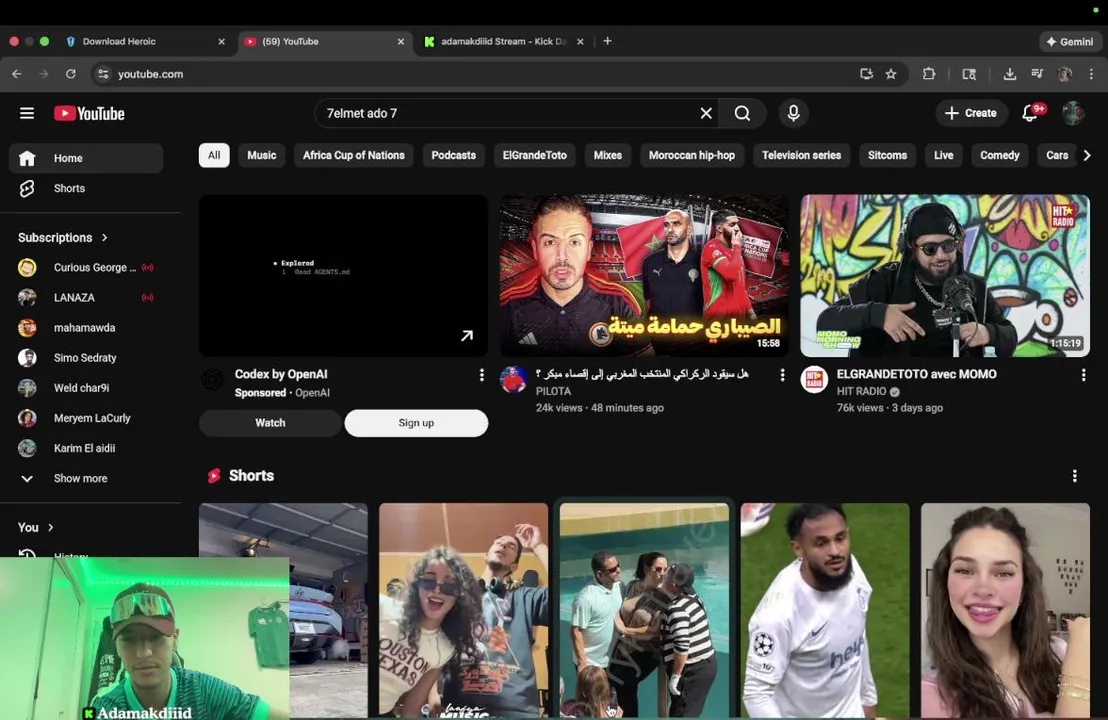Open Simo Sedraty subscription channel
This screenshot has width=1108, height=720.
click(86, 358)
